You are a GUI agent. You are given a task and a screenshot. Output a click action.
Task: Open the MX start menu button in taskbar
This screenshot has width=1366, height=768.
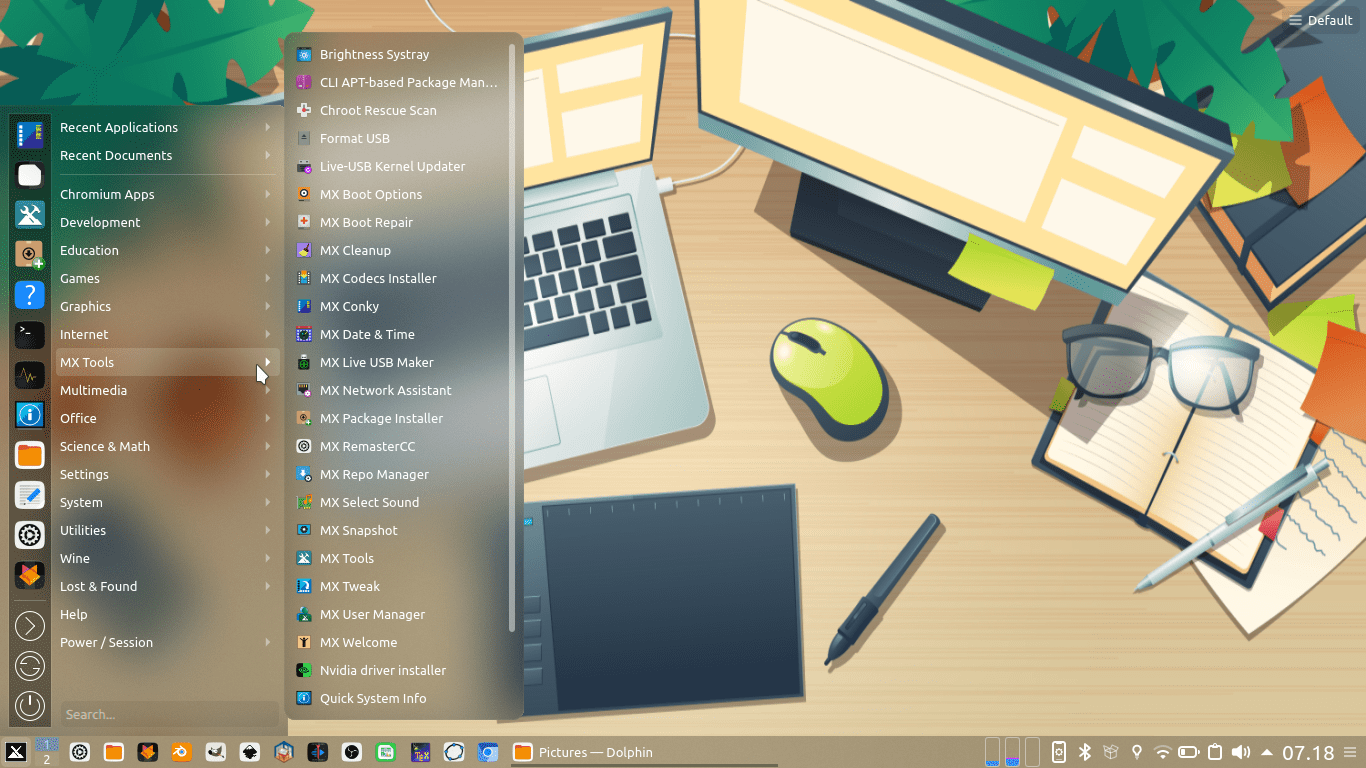click(15, 752)
